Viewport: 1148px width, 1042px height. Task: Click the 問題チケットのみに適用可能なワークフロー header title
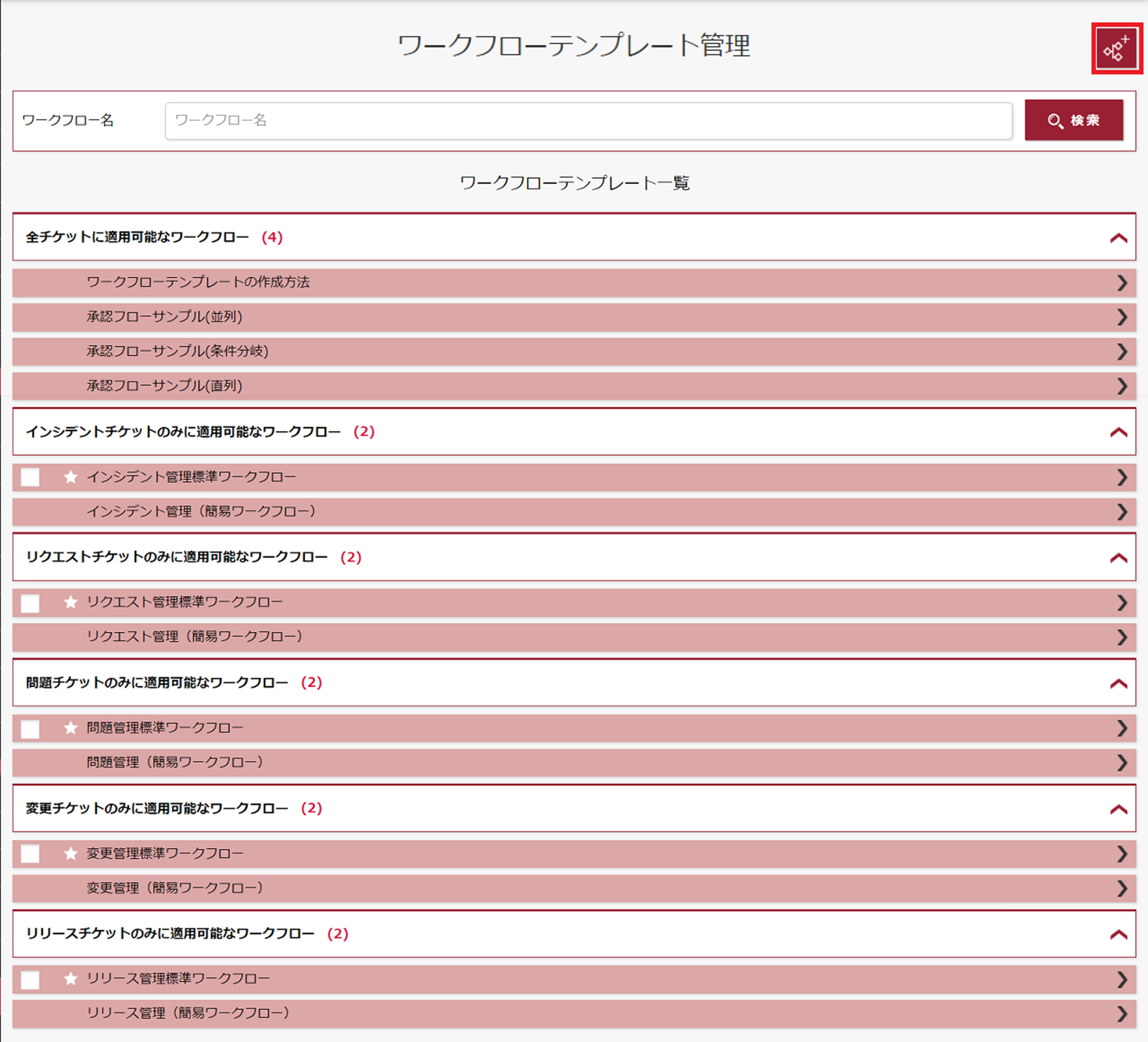point(157,683)
